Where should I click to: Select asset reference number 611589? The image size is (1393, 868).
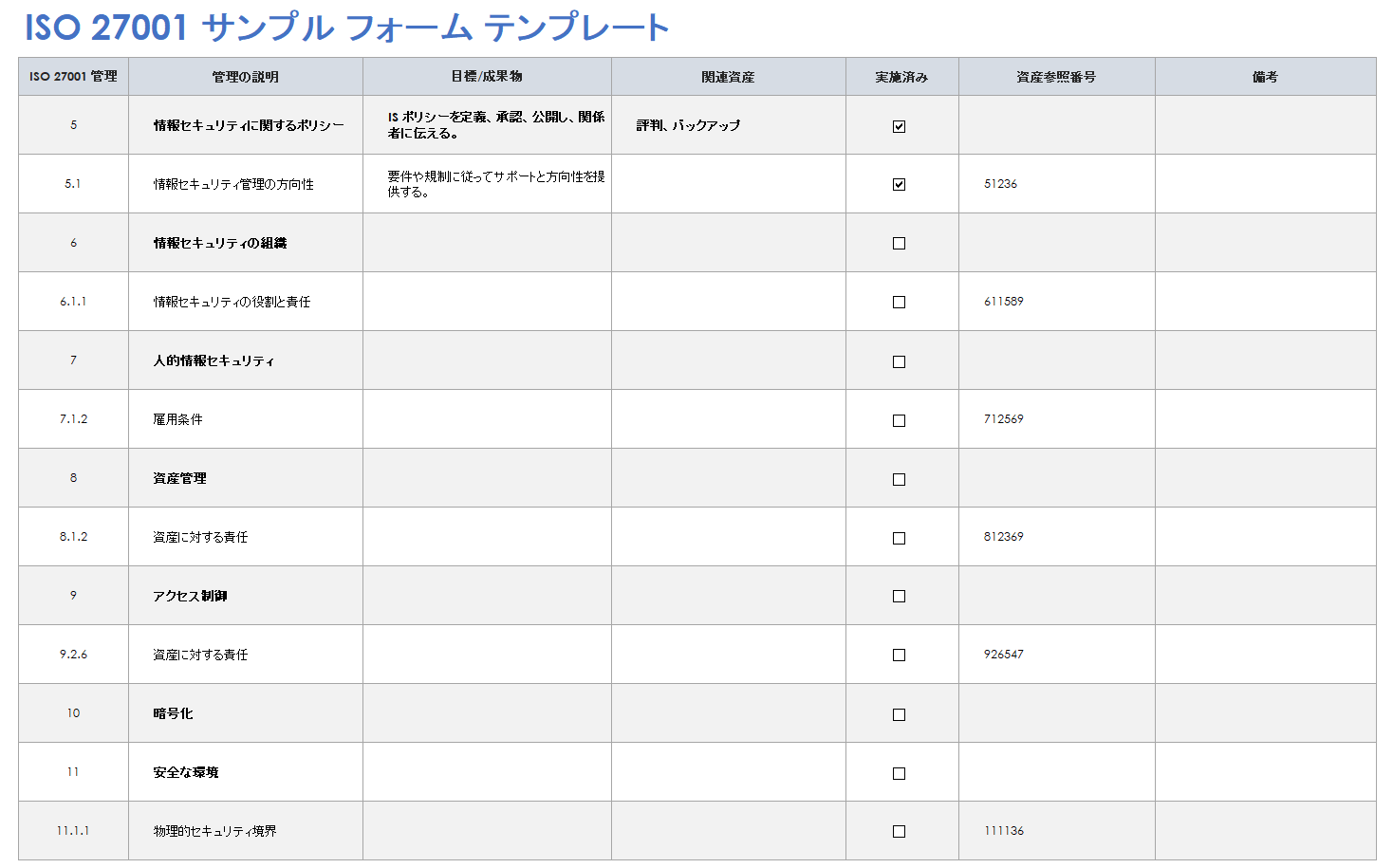coord(1004,302)
